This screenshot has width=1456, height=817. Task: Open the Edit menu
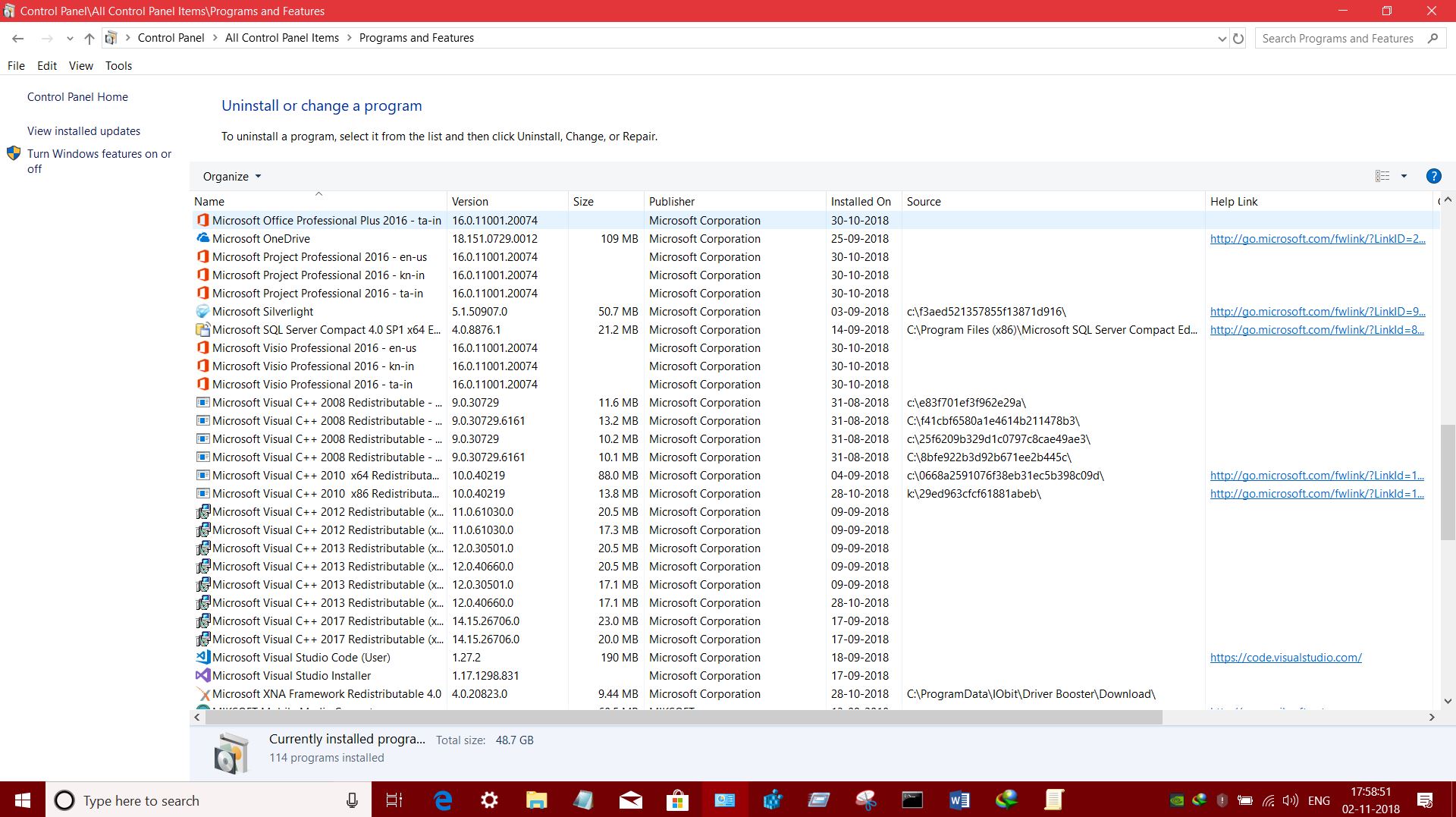[x=47, y=66]
